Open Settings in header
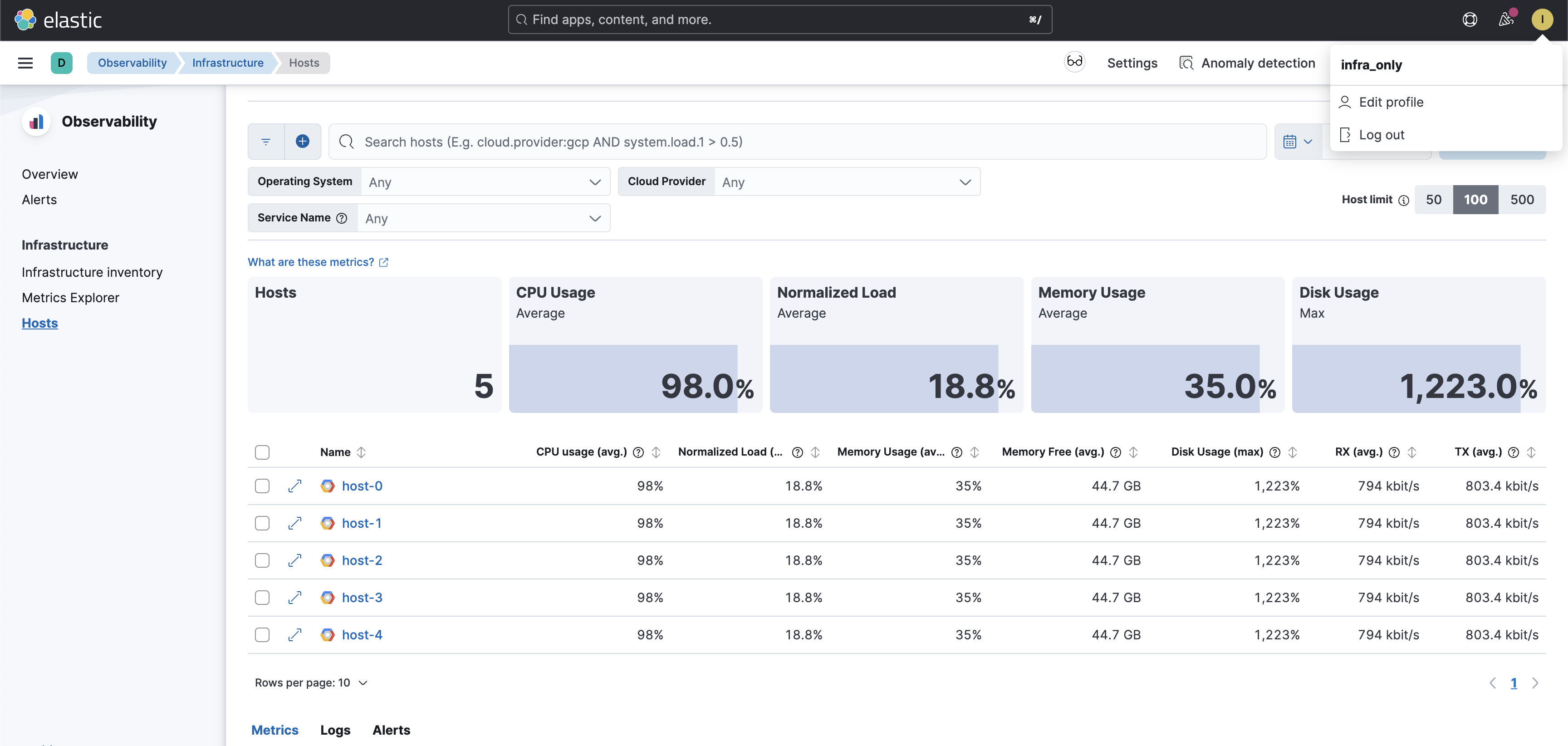This screenshot has height=746, width=1568. [1132, 63]
